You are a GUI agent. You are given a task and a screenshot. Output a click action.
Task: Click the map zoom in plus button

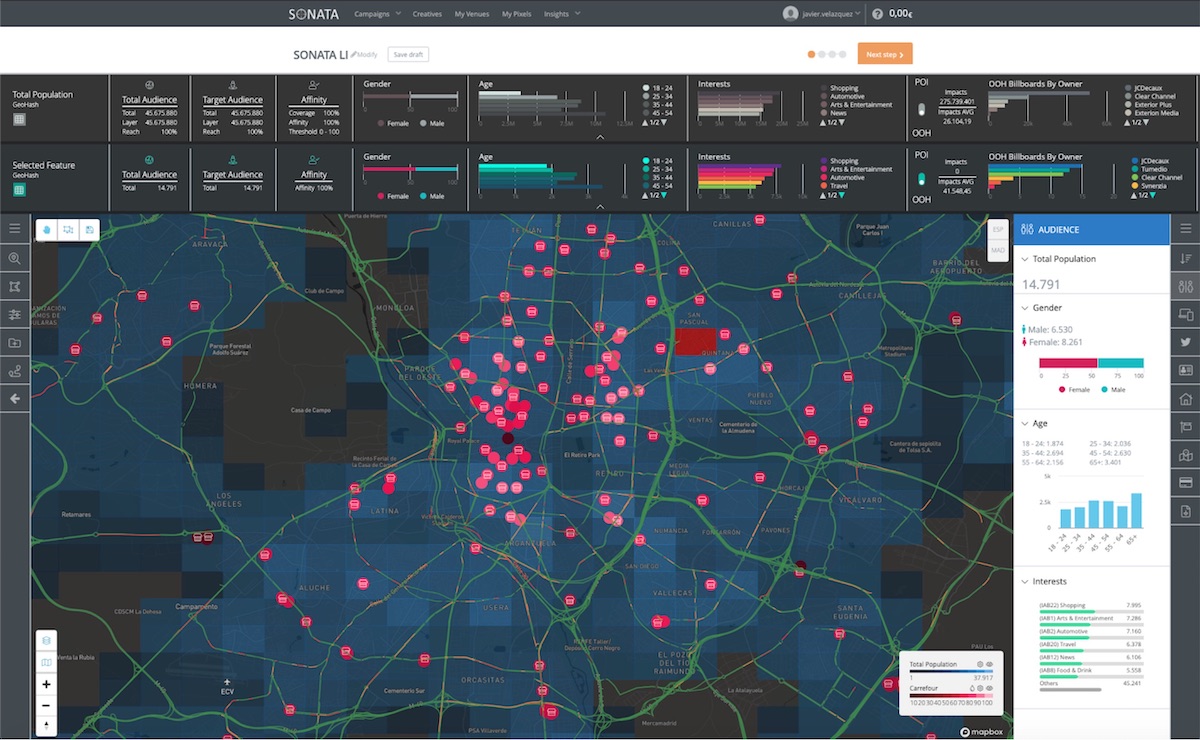click(47, 684)
